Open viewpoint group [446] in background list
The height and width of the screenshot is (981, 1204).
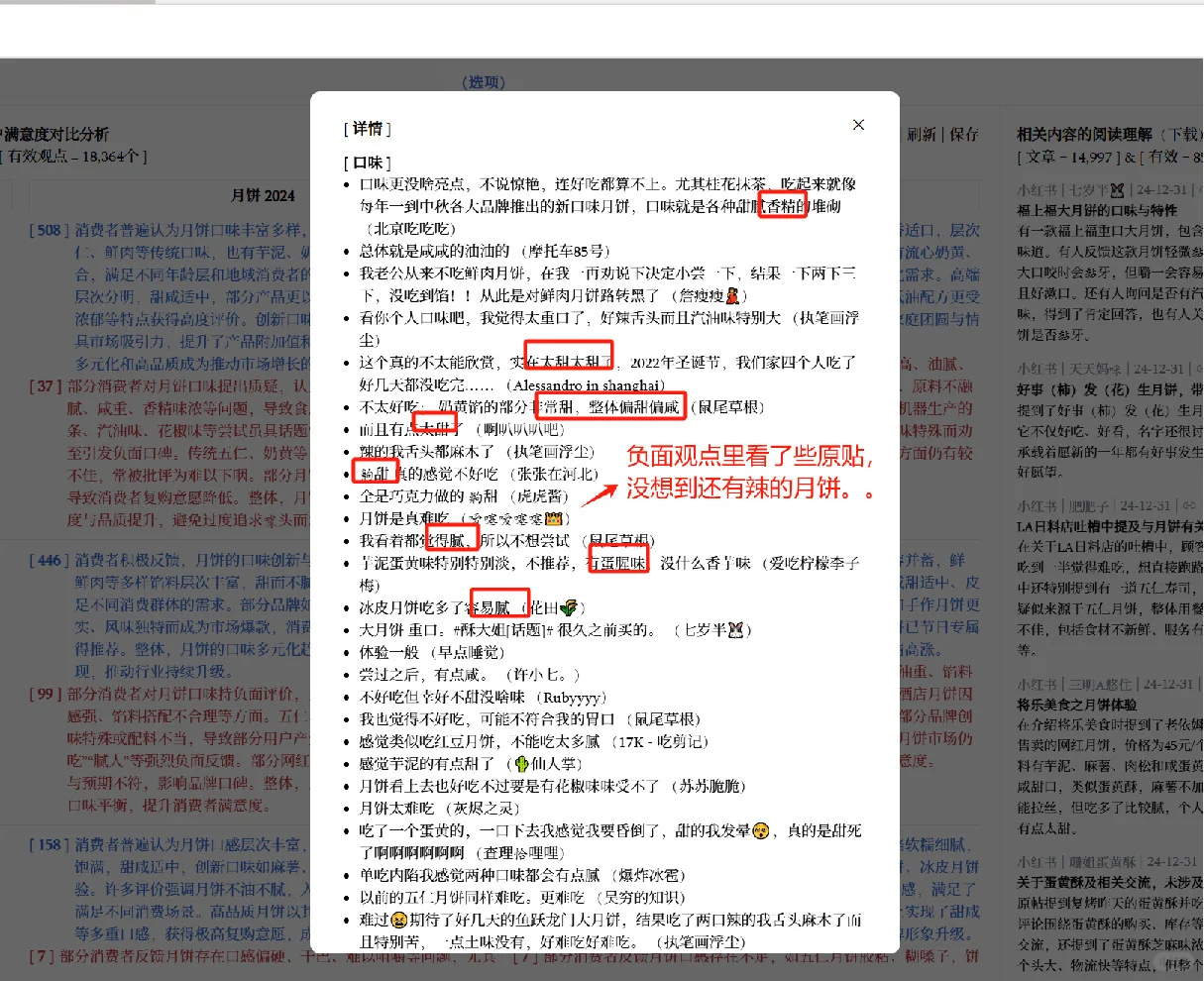point(48,560)
